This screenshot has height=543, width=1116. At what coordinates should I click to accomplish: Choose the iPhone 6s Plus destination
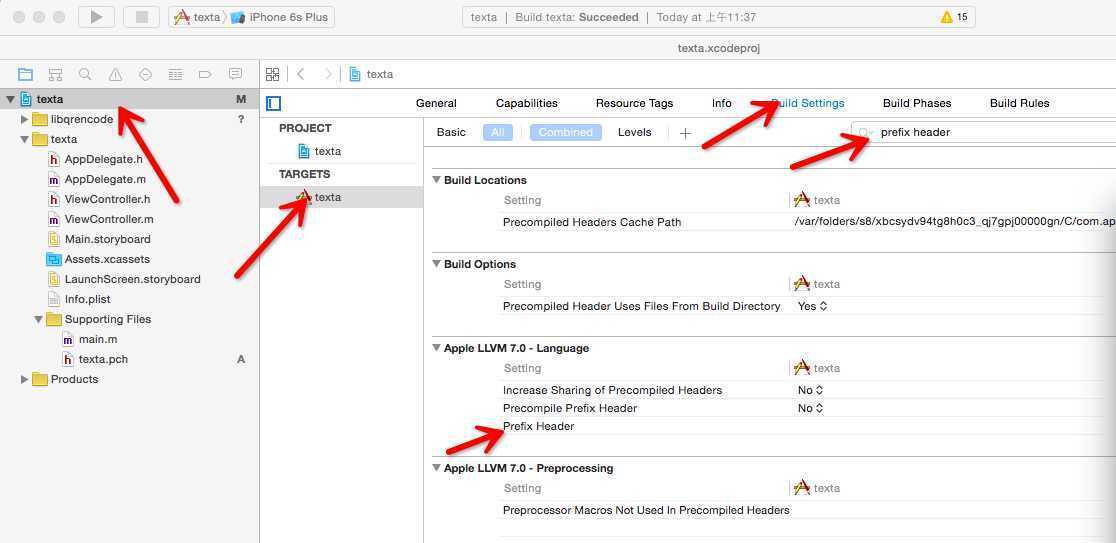pos(280,17)
